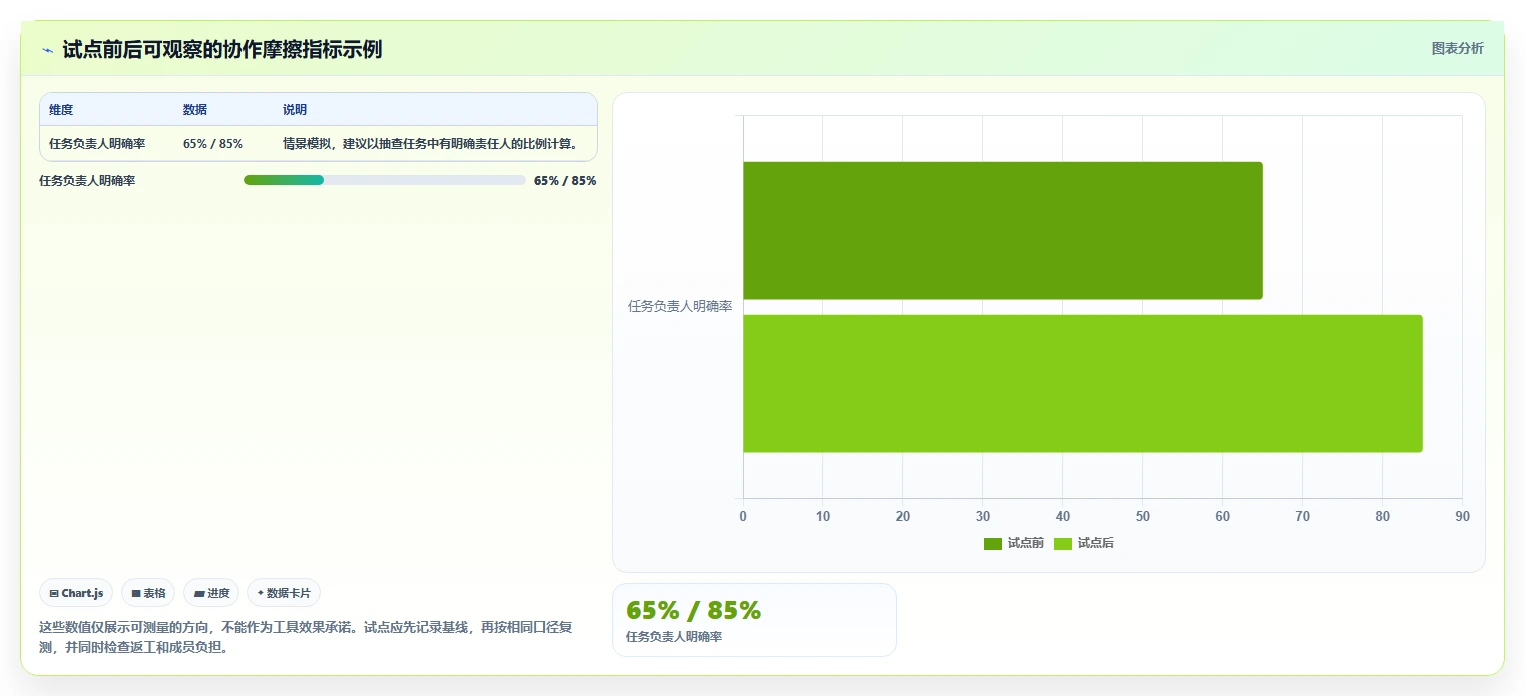Click the 说明 column header
This screenshot has height=696, width=1525.
tap(295, 110)
